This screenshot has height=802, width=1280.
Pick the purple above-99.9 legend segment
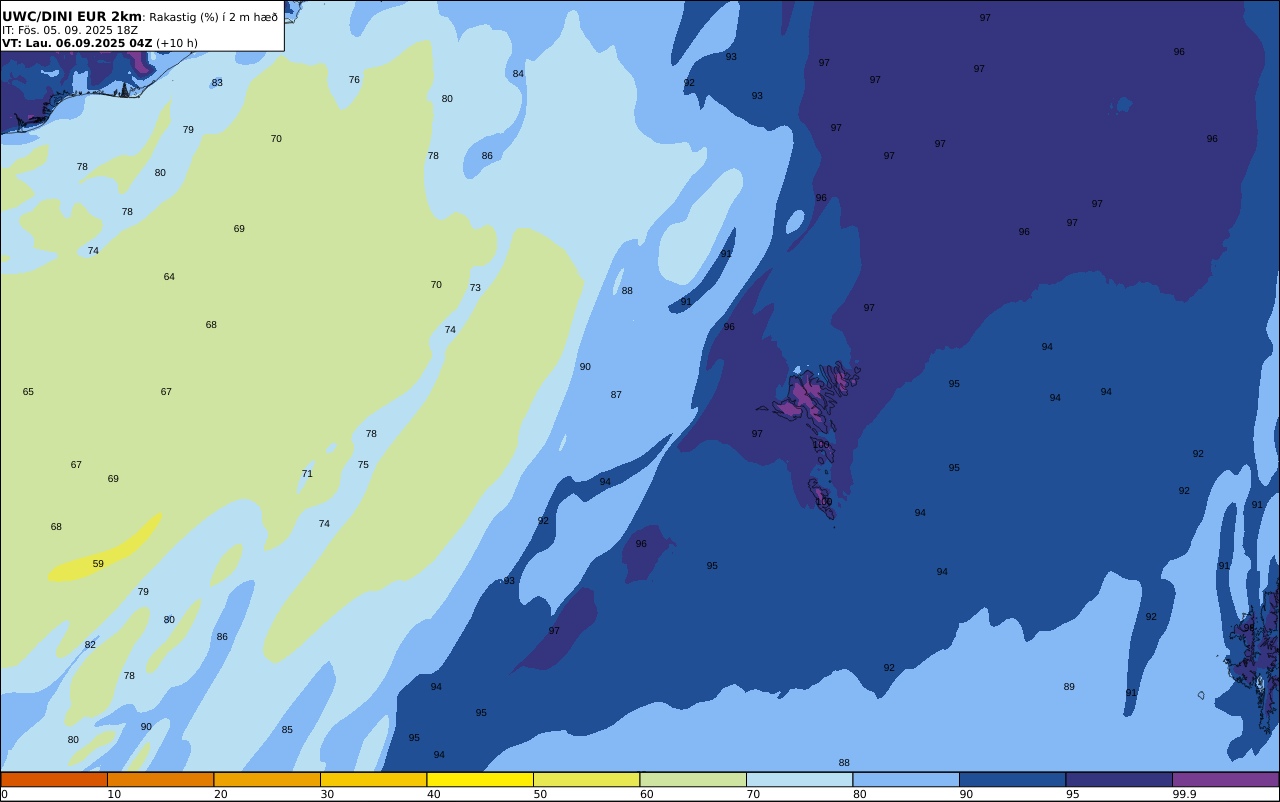[x=1225, y=779]
